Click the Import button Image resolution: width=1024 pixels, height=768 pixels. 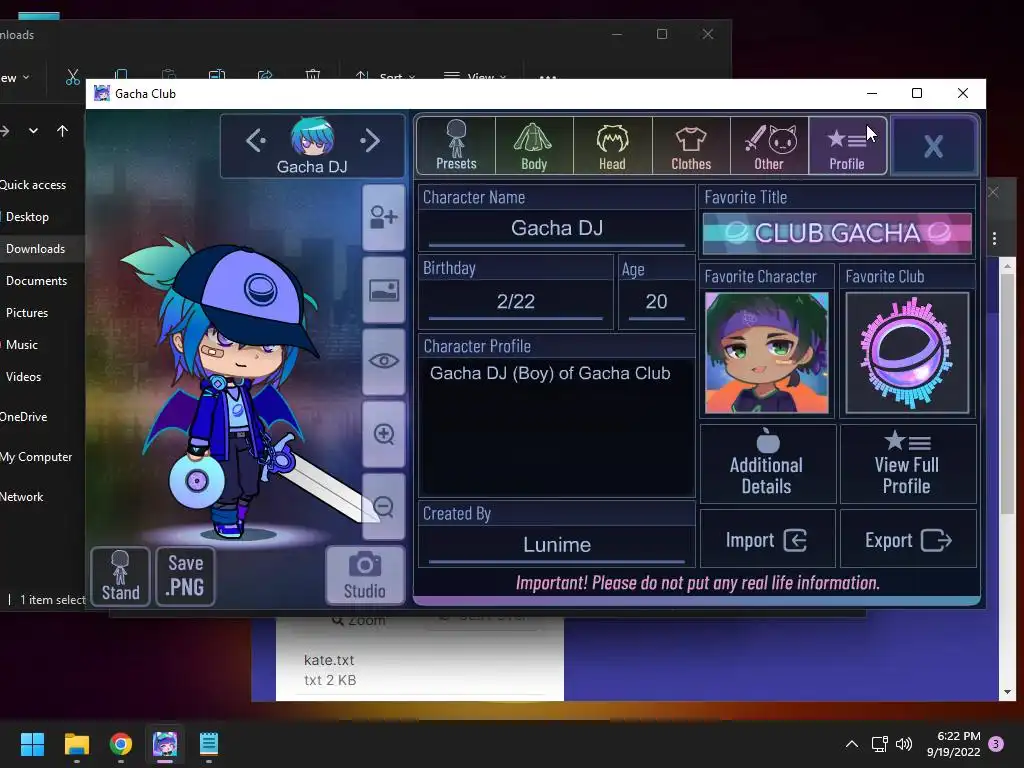point(767,539)
